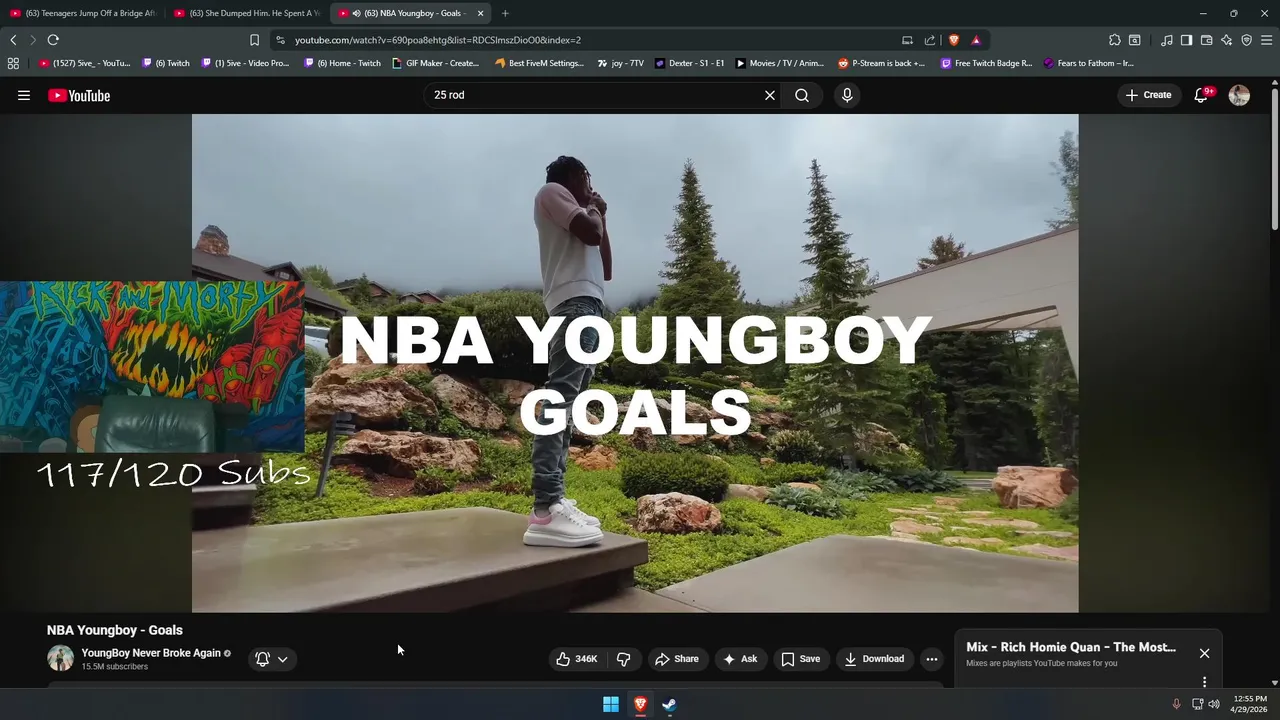Open Steam from the taskbar
1280x720 pixels.
pos(669,704)
